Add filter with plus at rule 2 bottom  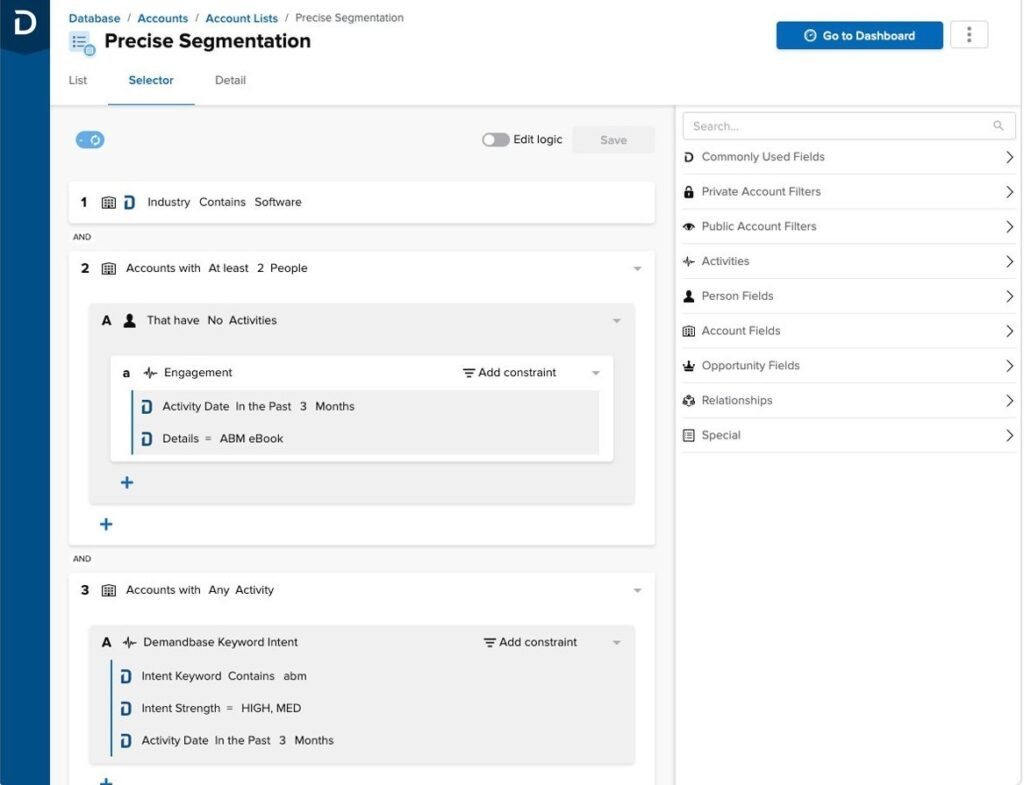click(106, 524)
